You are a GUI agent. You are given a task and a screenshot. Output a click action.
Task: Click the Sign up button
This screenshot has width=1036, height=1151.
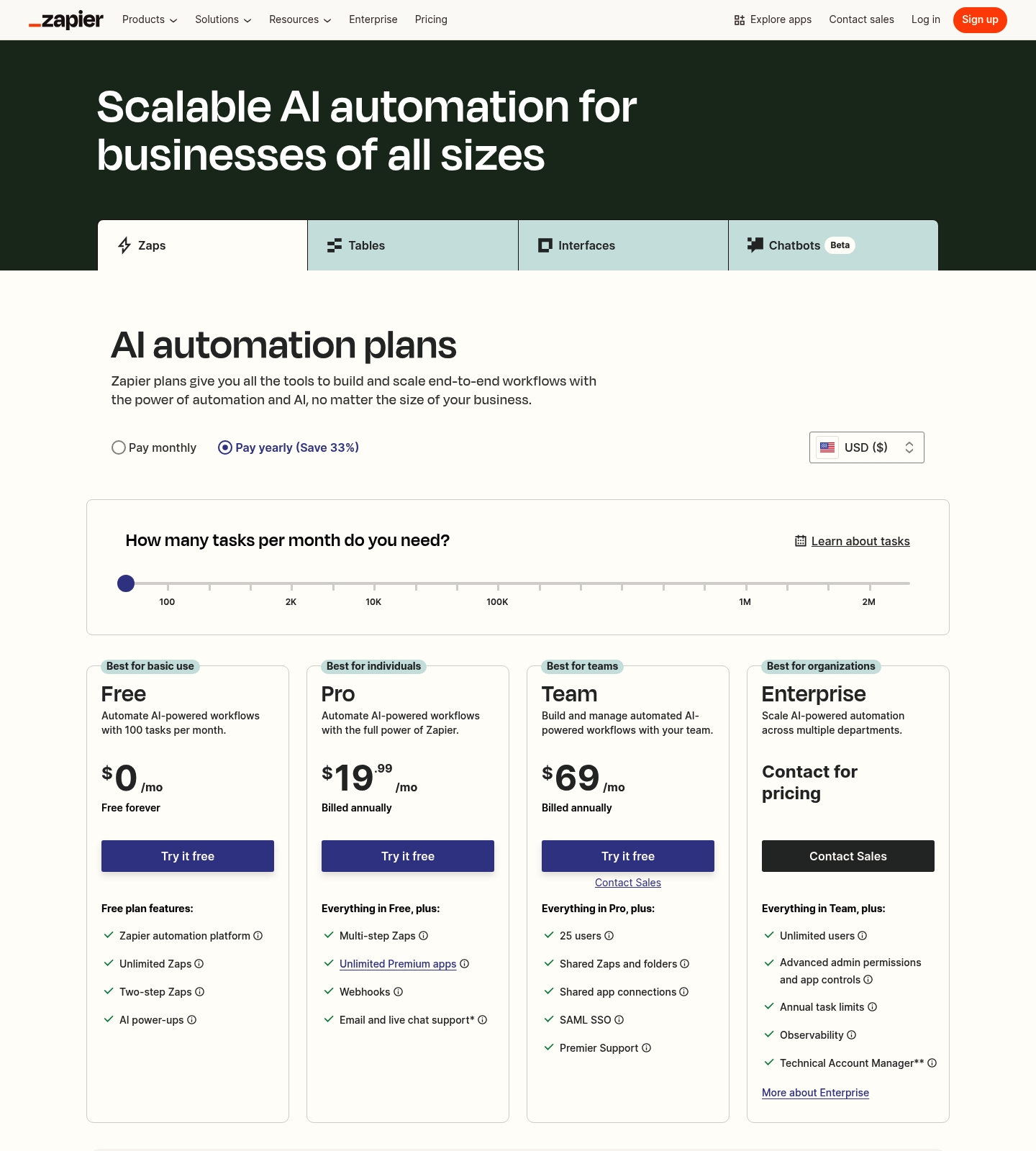[x=980, y=20]
